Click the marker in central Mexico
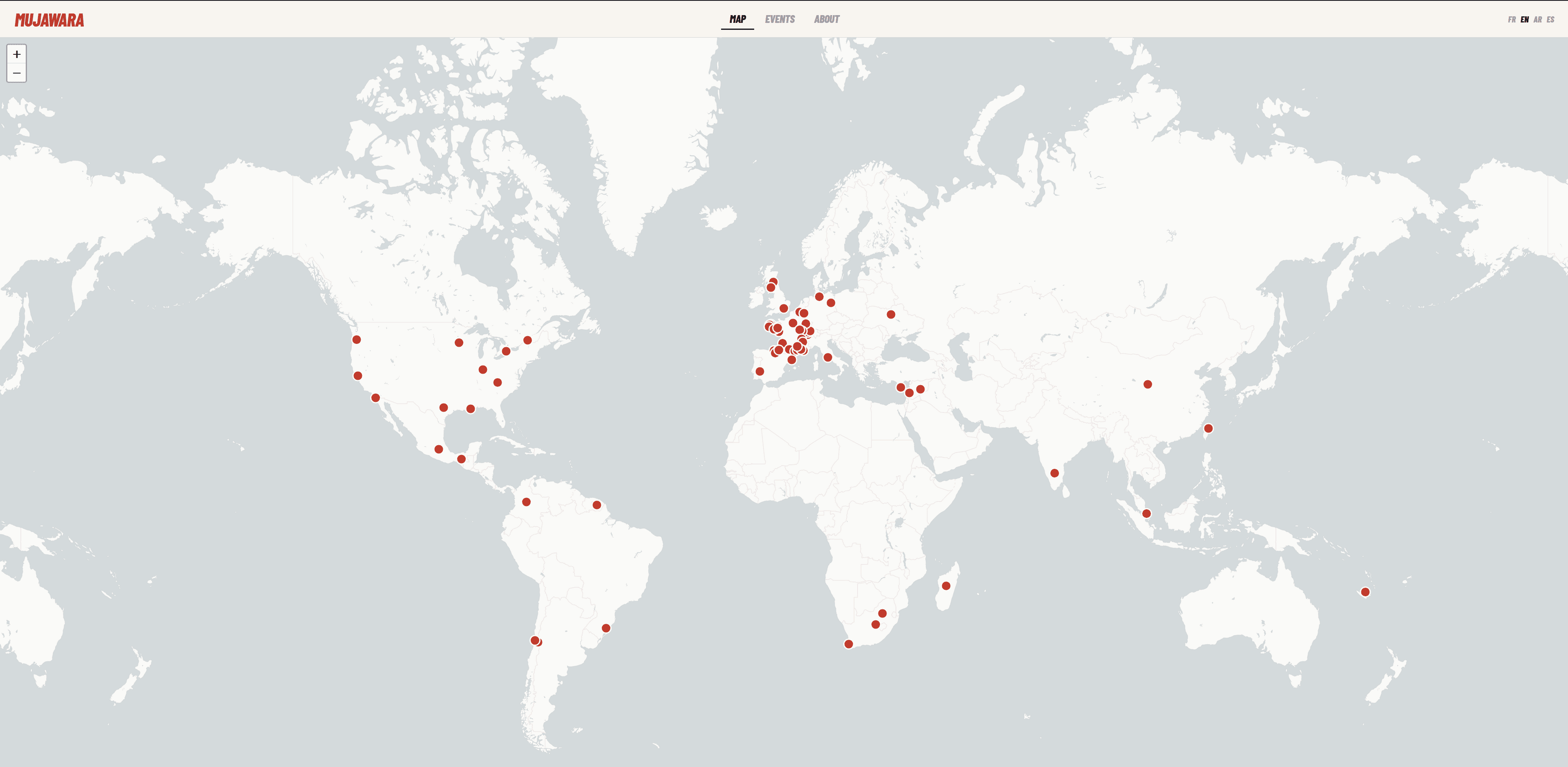 [x=439, y=449]
